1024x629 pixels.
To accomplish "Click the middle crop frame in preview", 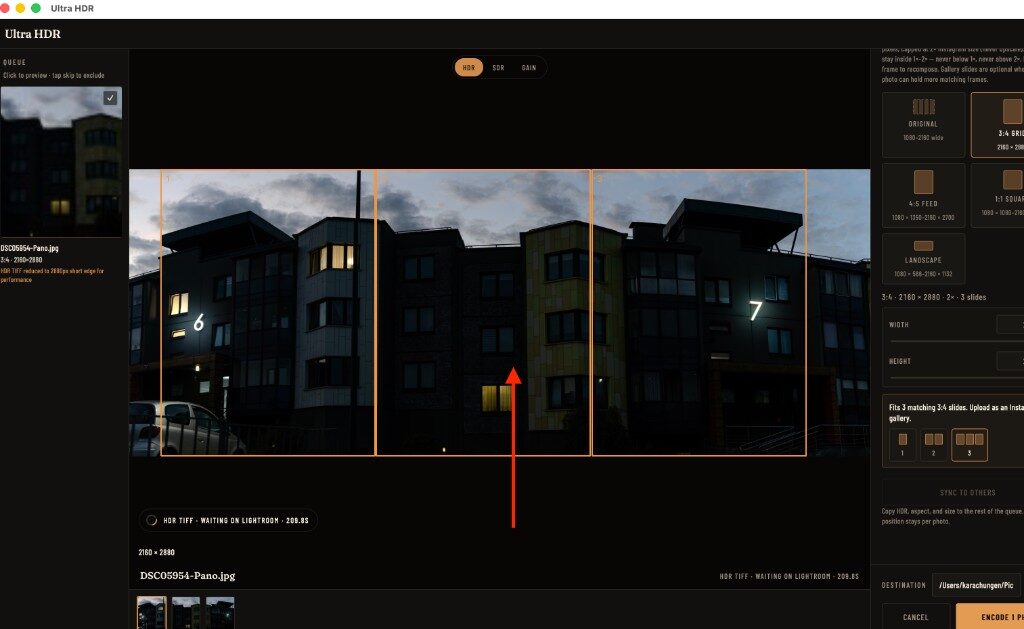I will (483, 312).
